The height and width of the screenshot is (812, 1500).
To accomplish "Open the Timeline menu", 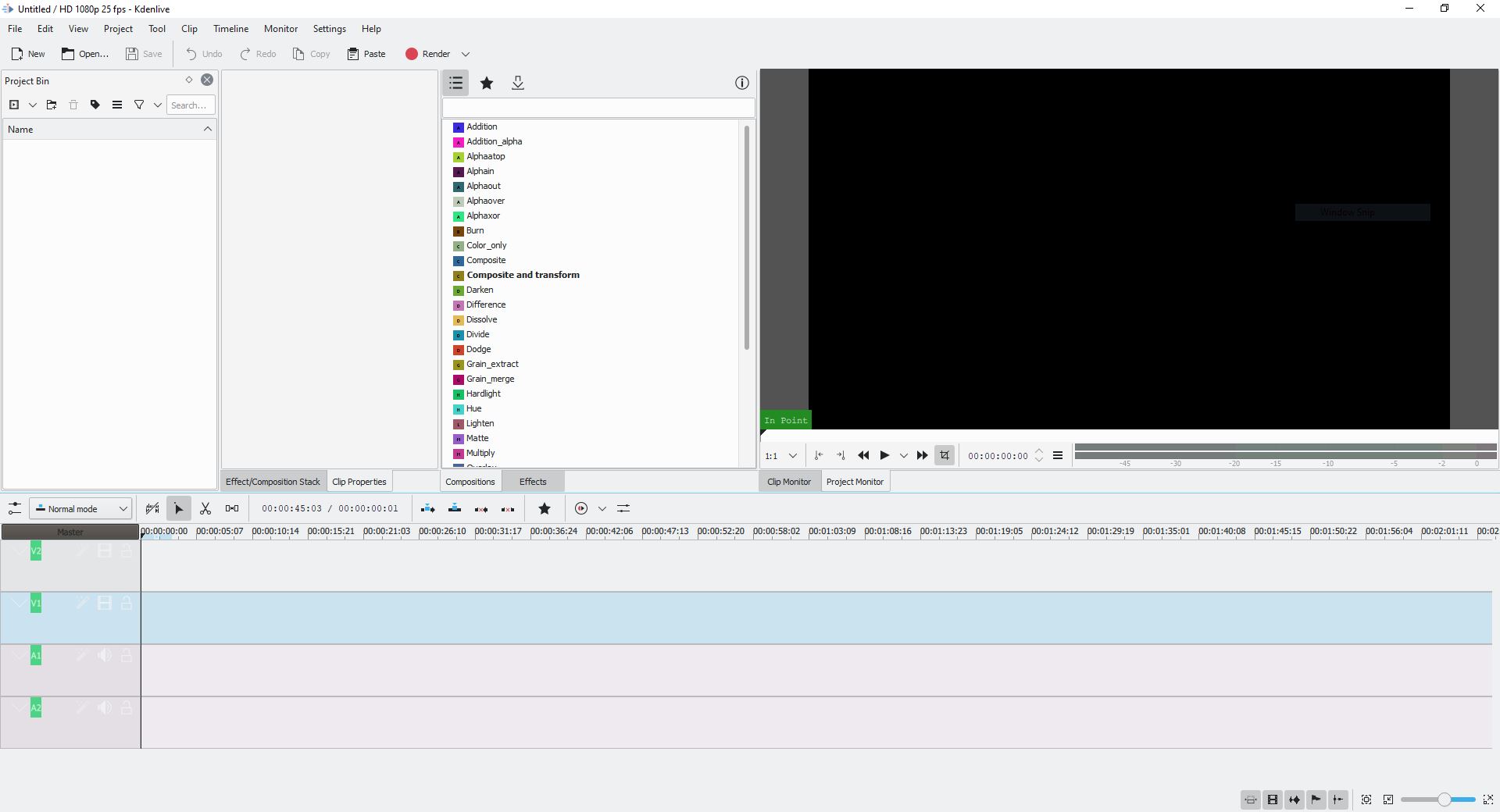I will pos(230,29).
